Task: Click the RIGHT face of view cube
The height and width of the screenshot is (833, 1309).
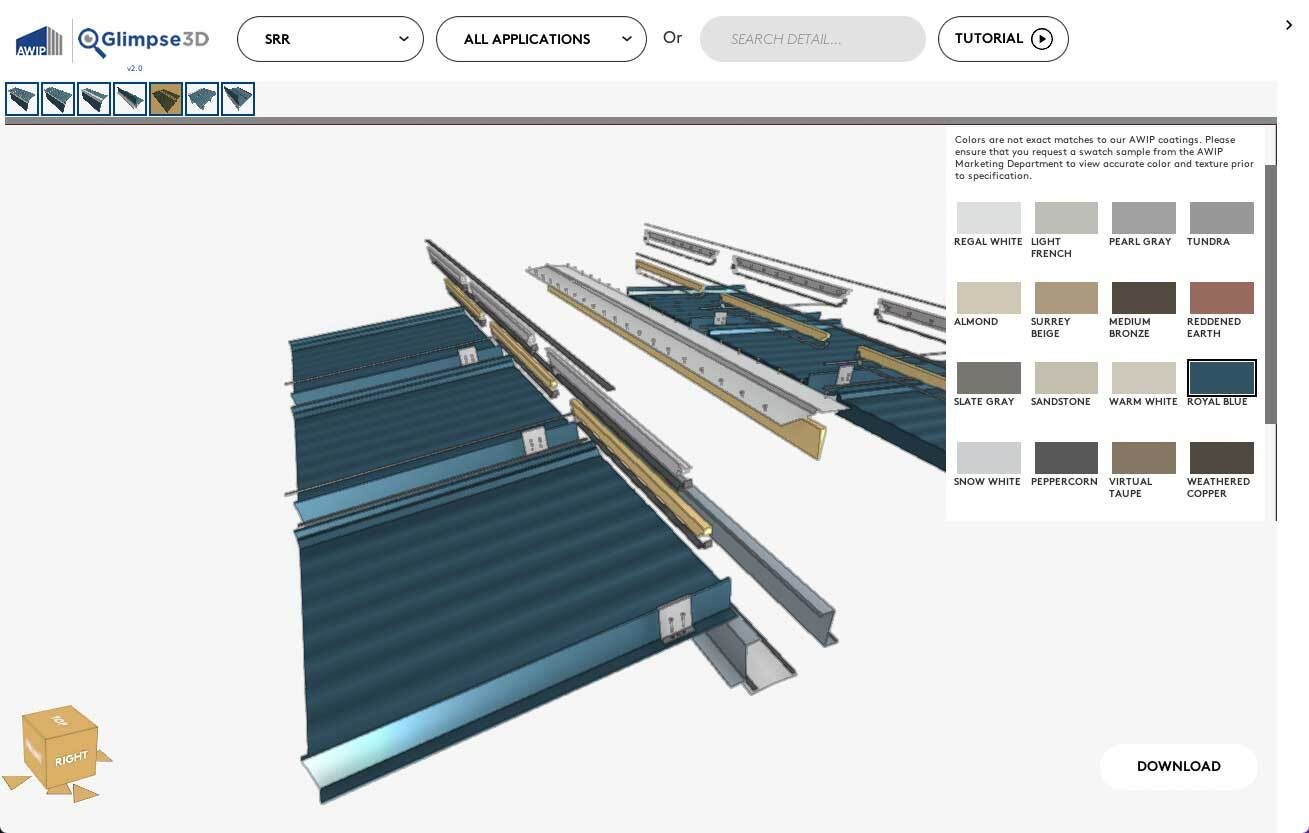Action: pos(71,759)
